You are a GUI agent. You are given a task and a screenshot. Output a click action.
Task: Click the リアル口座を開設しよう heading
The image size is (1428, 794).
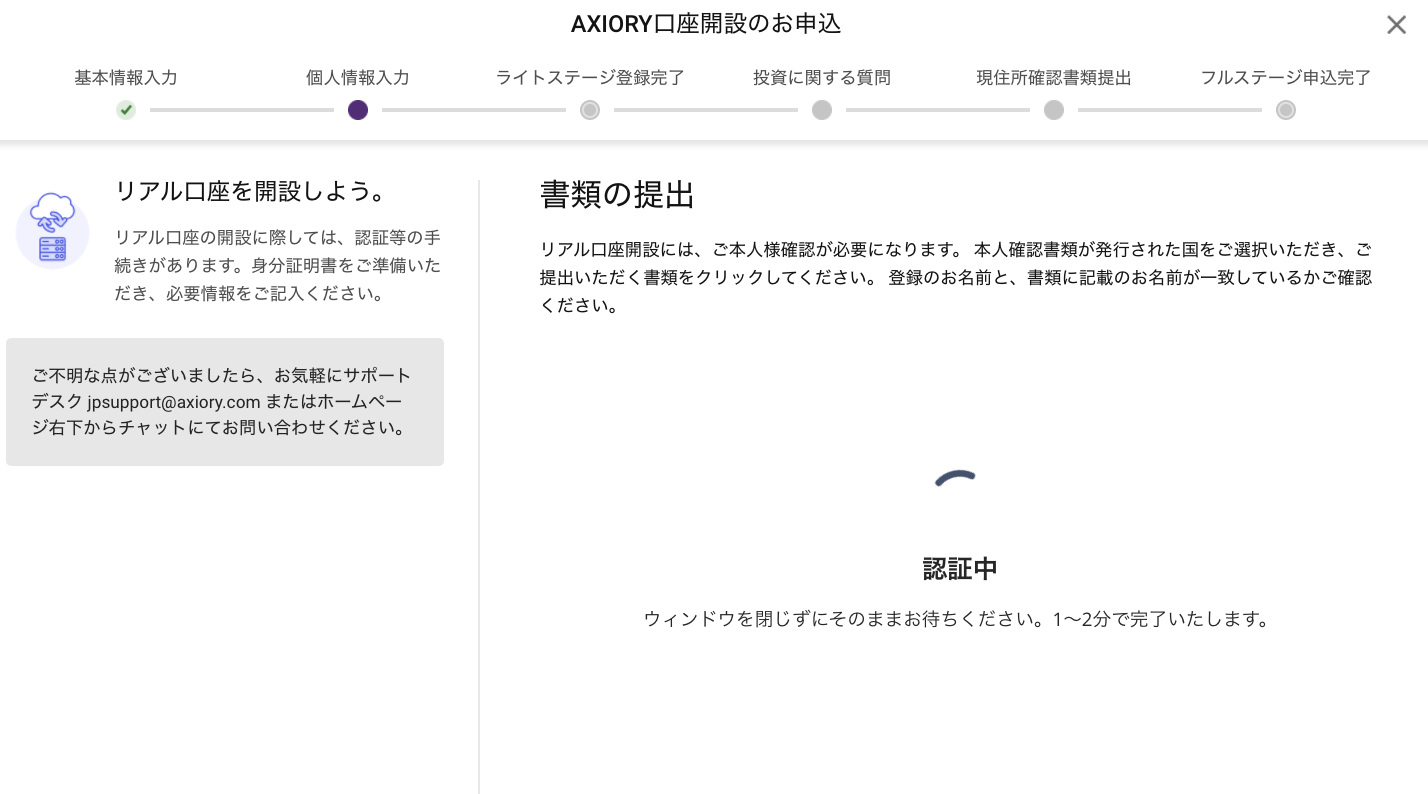coord(251,191)
